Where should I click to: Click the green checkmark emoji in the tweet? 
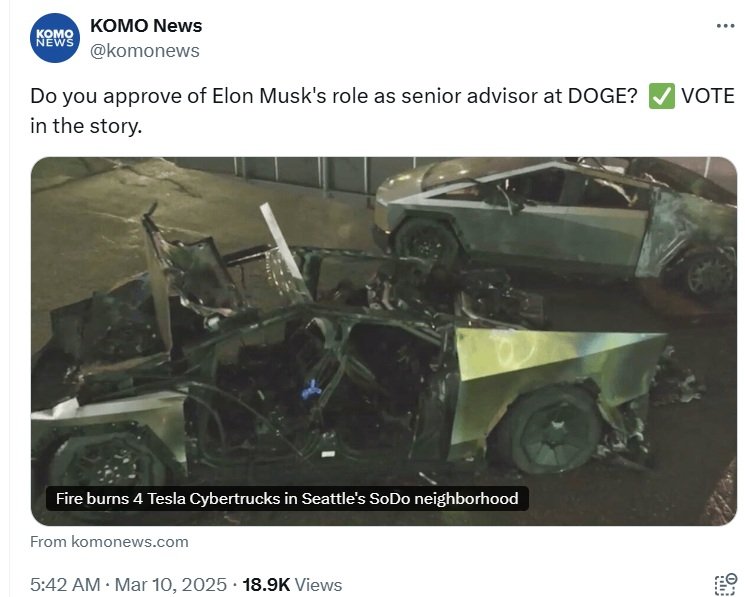click(x=661, y=96)
